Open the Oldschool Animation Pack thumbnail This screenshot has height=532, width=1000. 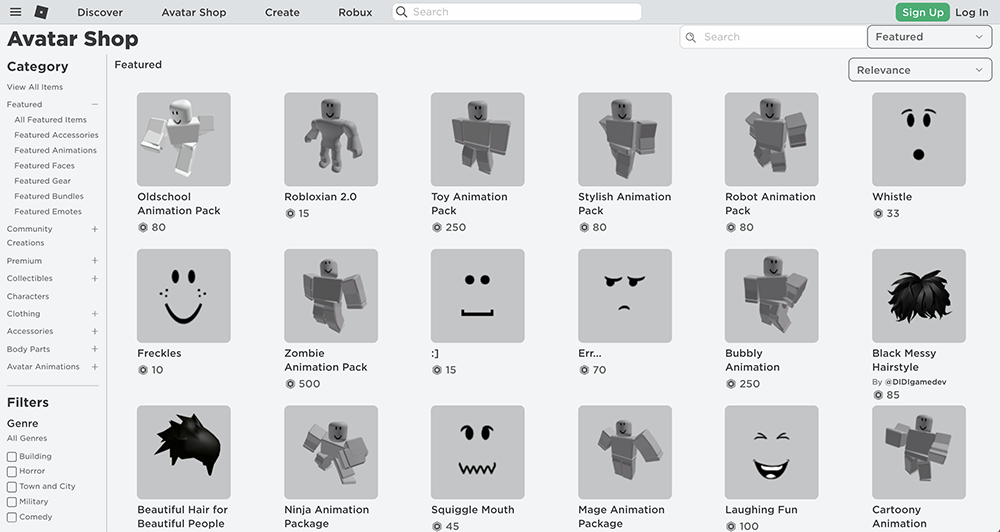click(x=184, y=139)
